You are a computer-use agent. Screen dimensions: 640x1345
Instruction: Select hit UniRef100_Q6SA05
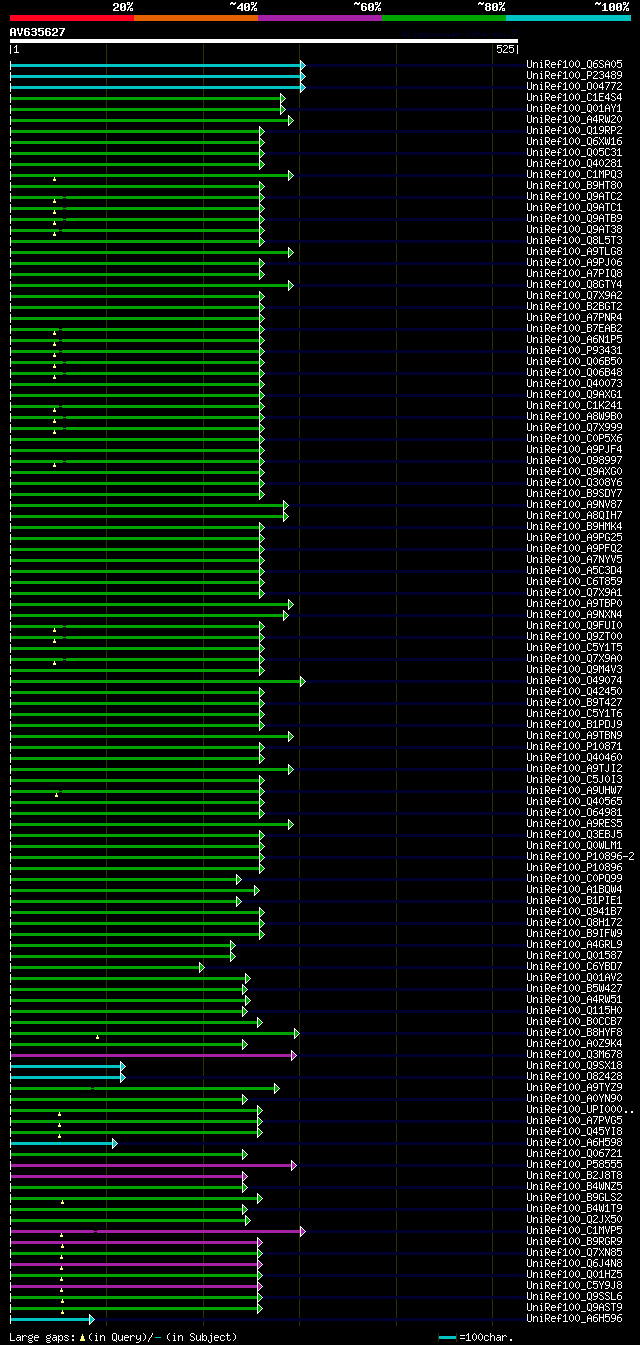click(576, 65)
